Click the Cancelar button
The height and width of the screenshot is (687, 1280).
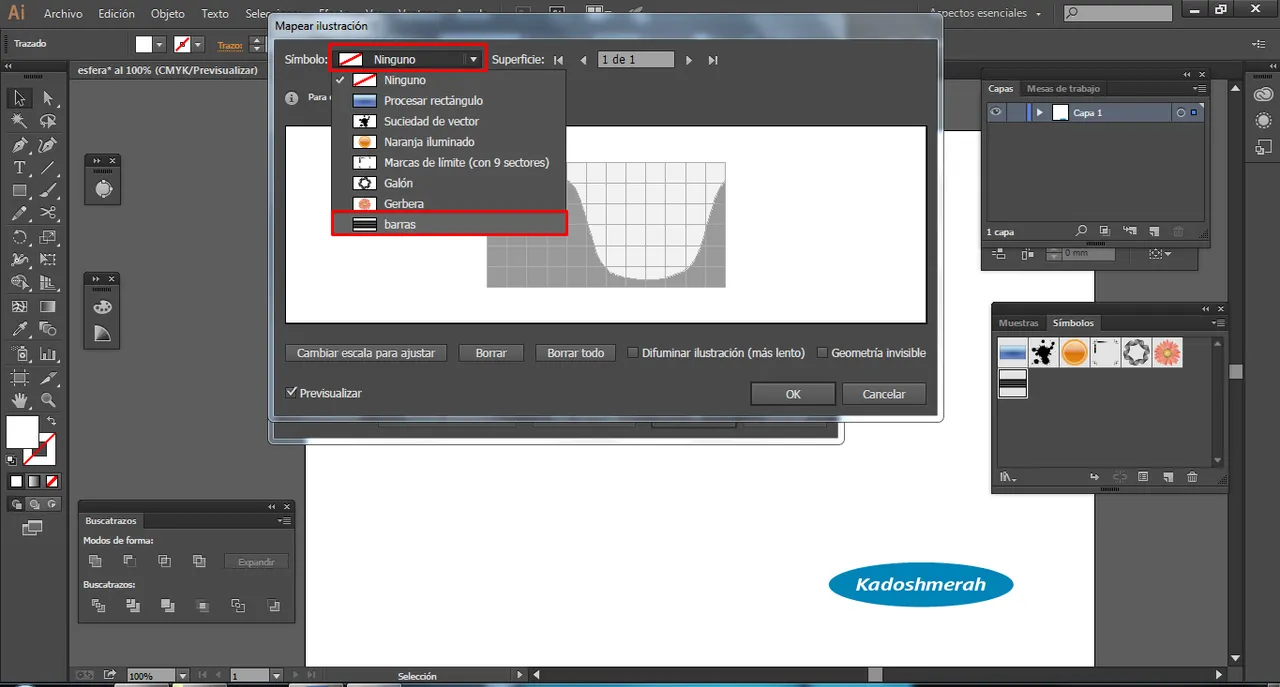coord(884,394)
